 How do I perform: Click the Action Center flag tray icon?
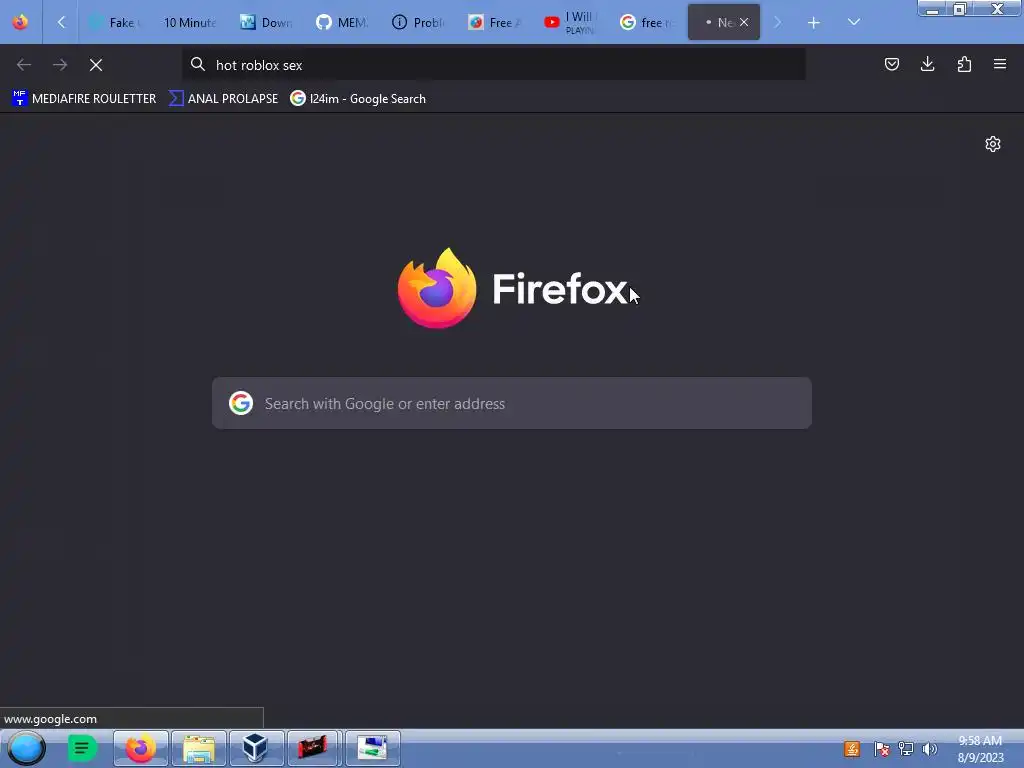[x=881, y=749]
